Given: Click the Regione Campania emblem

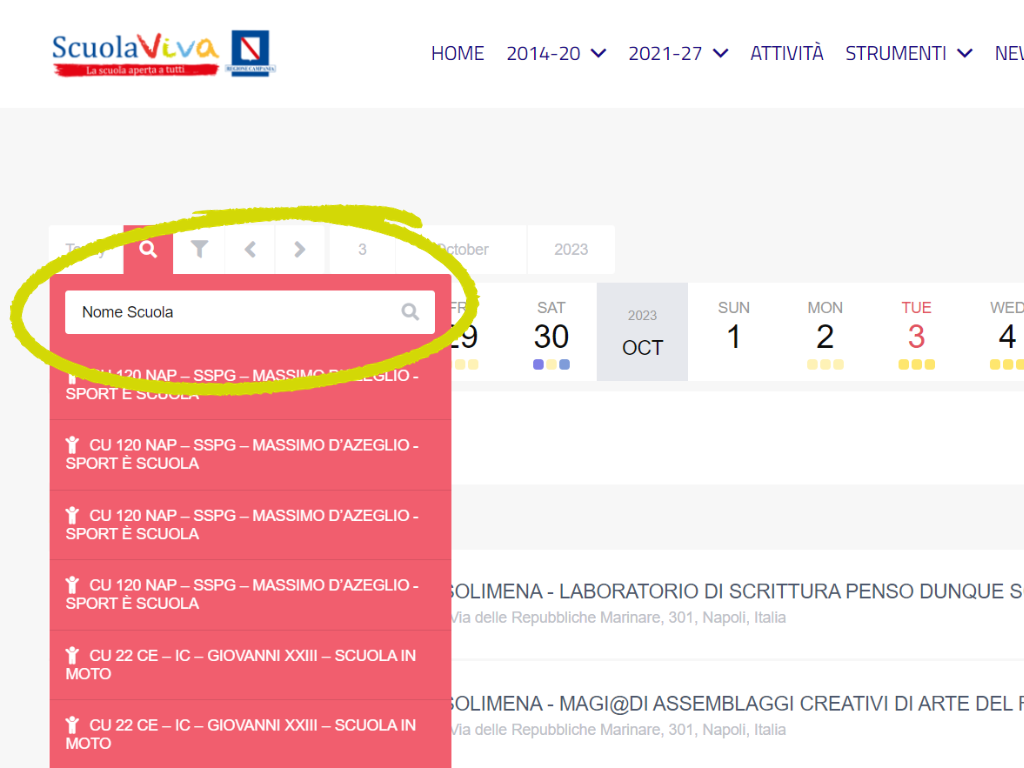Looking at the screenshot, I should click(x=250, y=53).
